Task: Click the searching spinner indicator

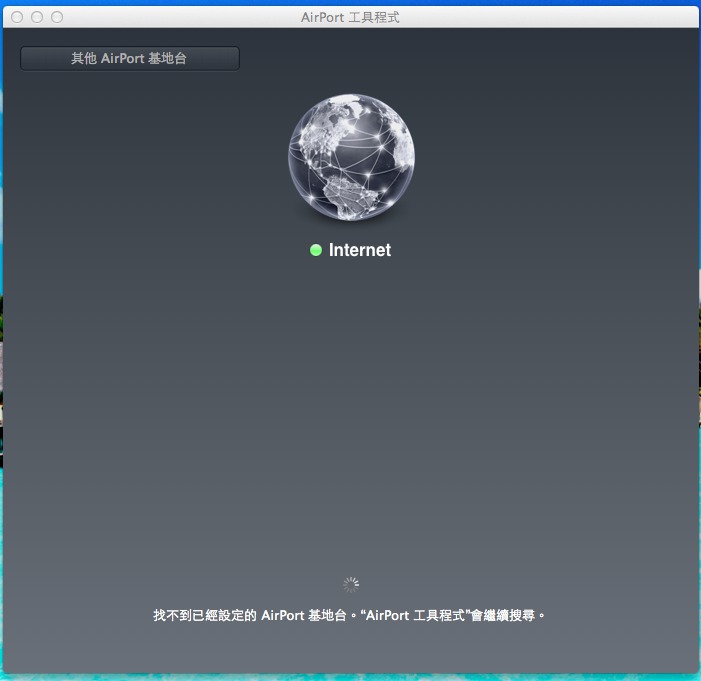Action: point(351,584)
